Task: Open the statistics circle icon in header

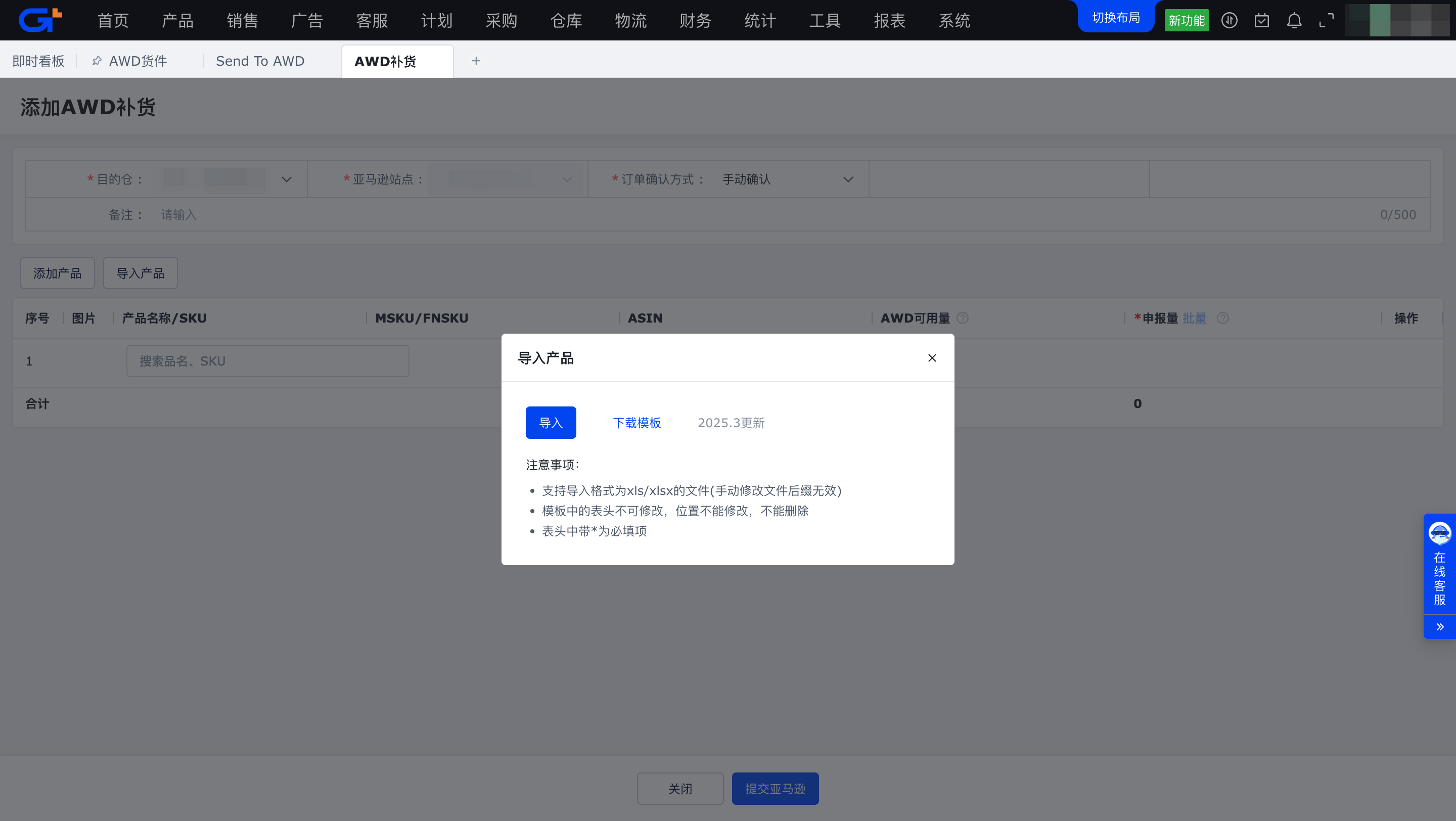Action: [x=1230, y=20]
